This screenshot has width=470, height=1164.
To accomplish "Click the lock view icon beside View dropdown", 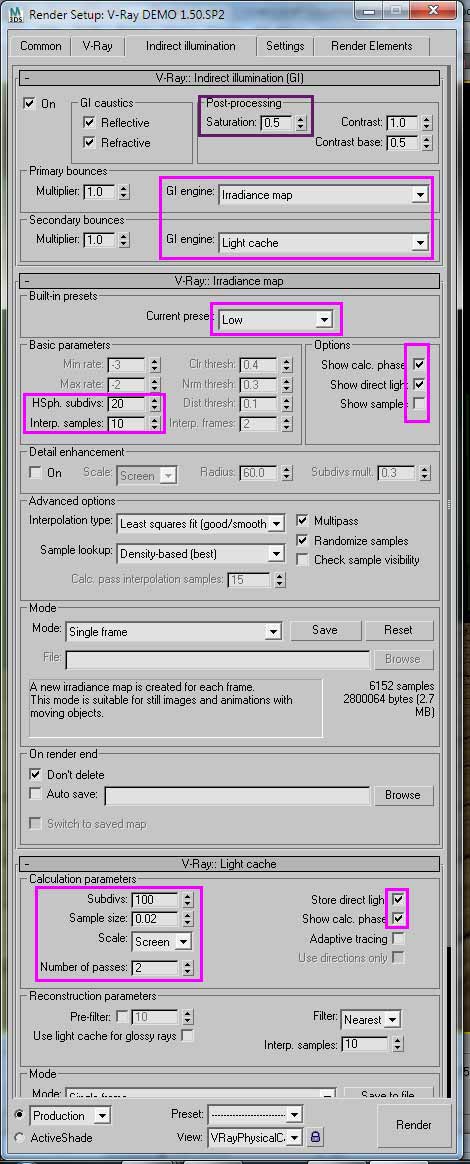I will pos(315,1137).
